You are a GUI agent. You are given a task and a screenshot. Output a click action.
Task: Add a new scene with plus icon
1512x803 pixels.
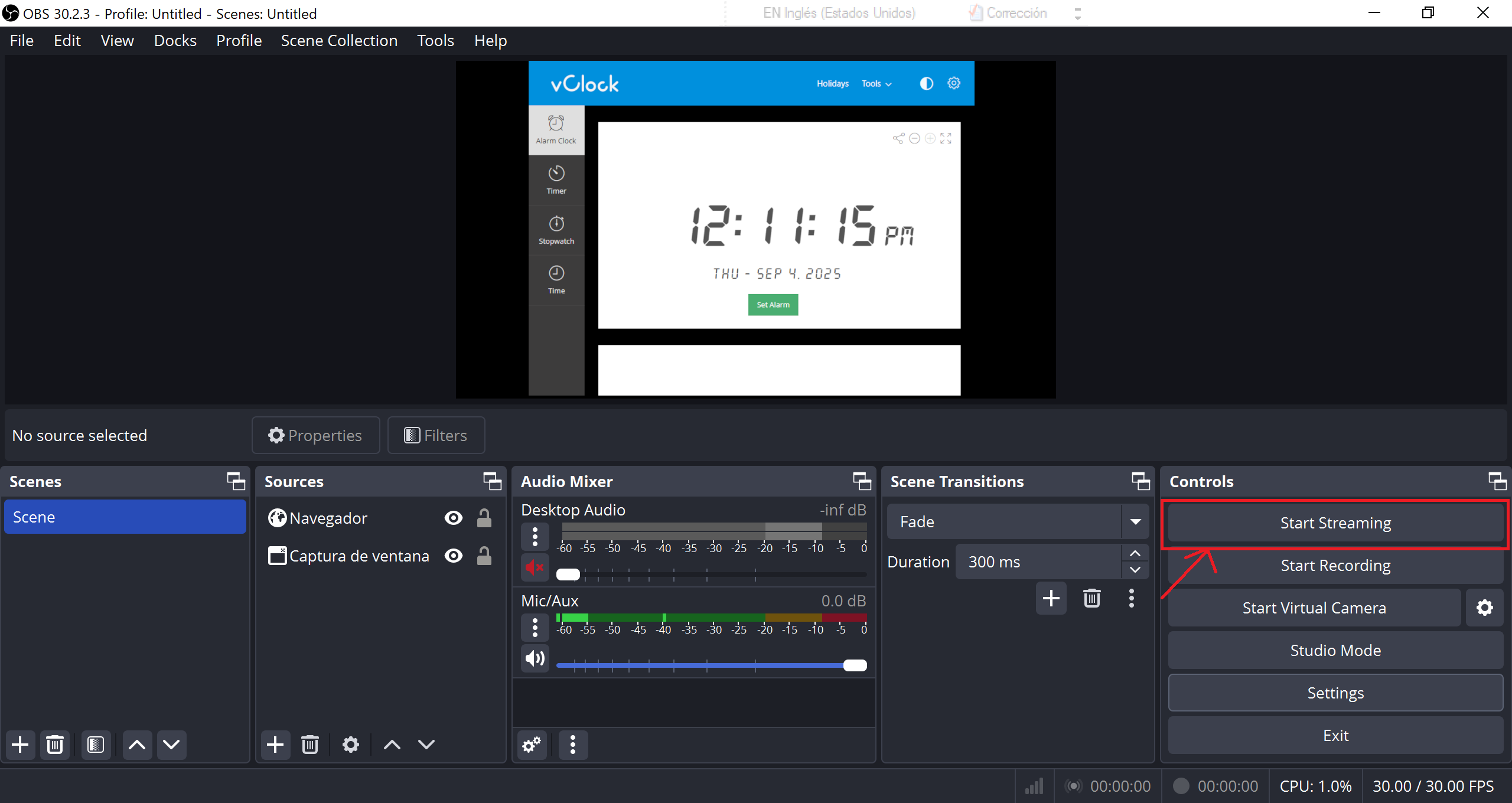click(21, 745)
